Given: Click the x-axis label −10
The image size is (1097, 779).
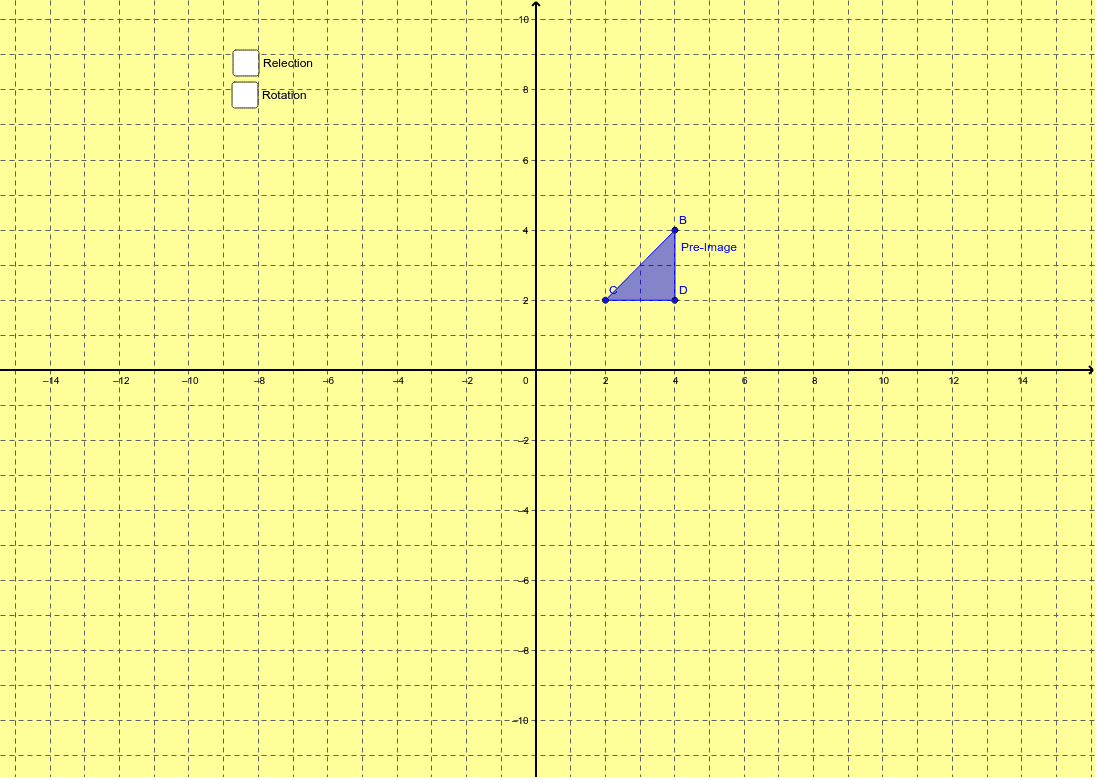Looking at the screenshot, I should (x=190, y=381).
